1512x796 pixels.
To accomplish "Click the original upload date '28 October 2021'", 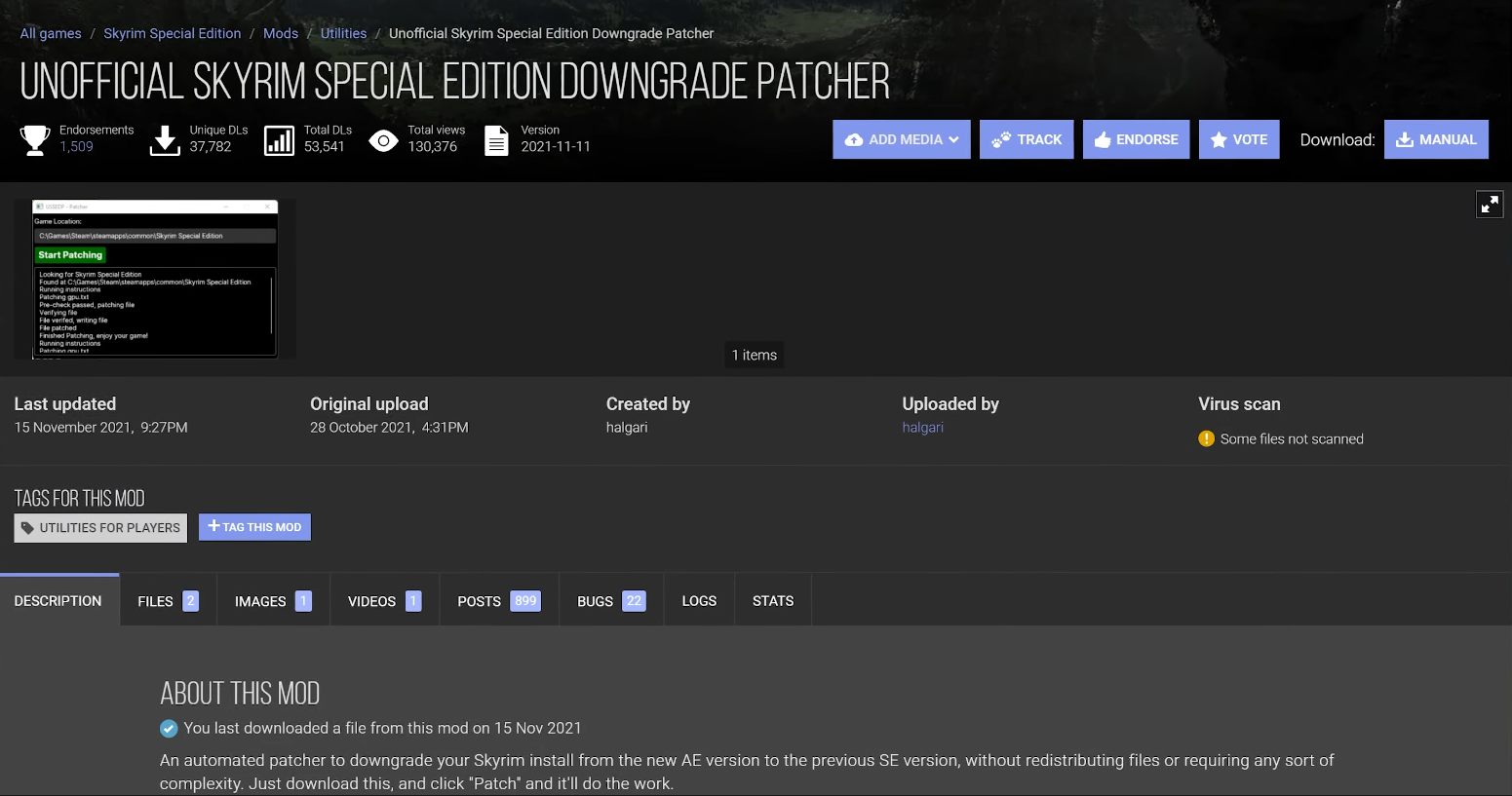I will (362, 428).
